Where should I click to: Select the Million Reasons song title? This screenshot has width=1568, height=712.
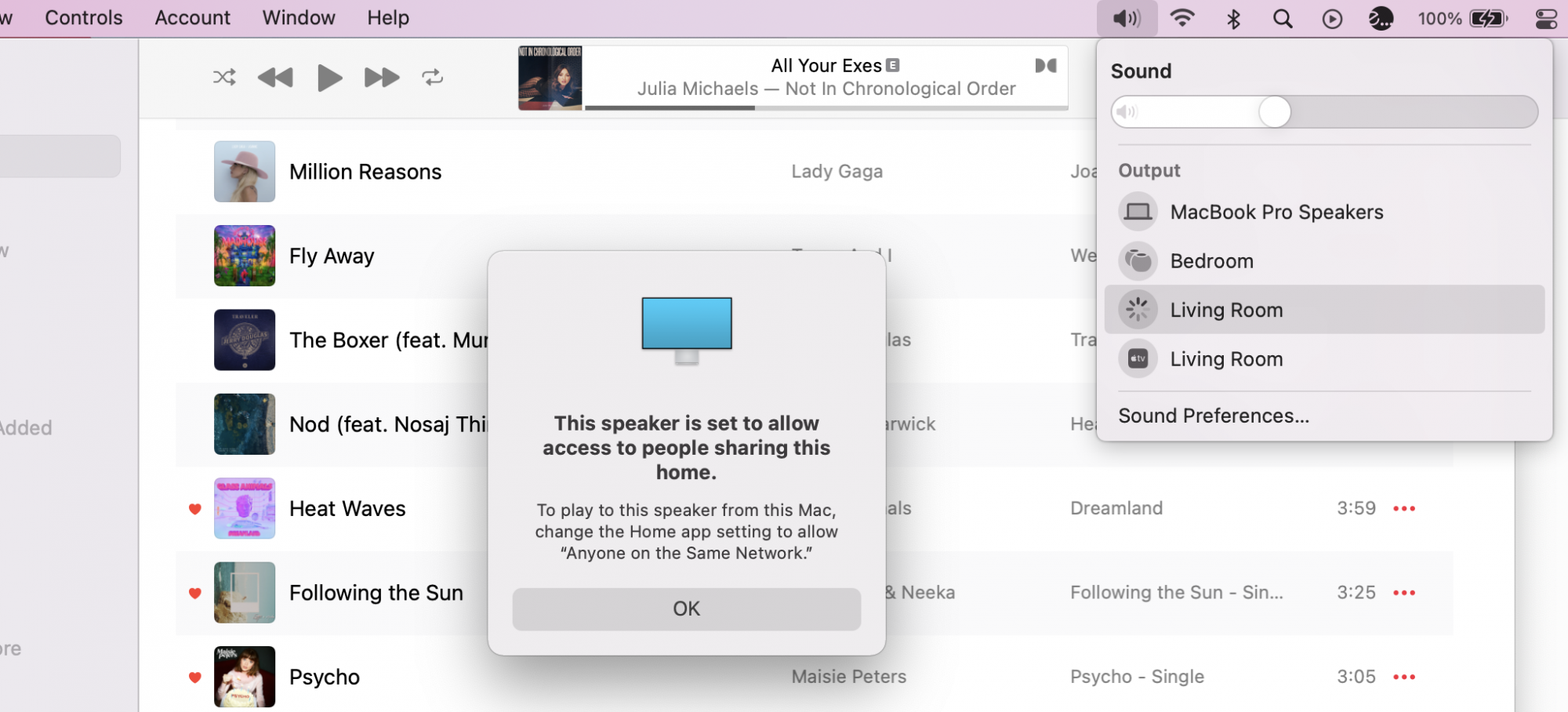point(365,172)
